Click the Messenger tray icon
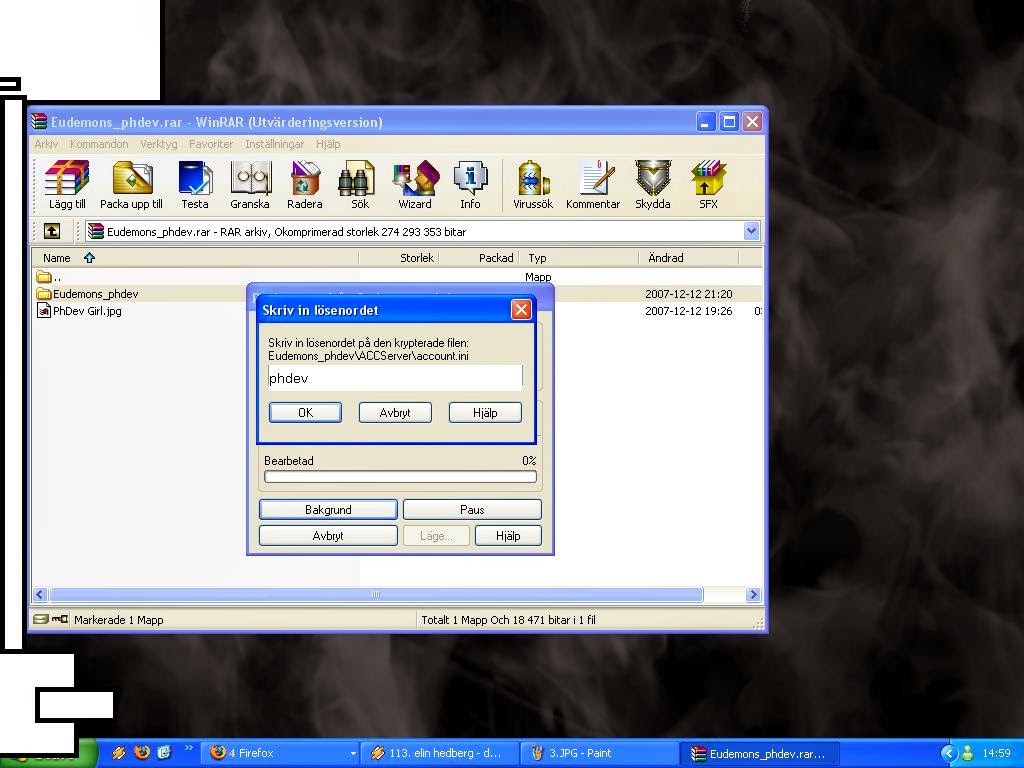 tap(968, 753)
